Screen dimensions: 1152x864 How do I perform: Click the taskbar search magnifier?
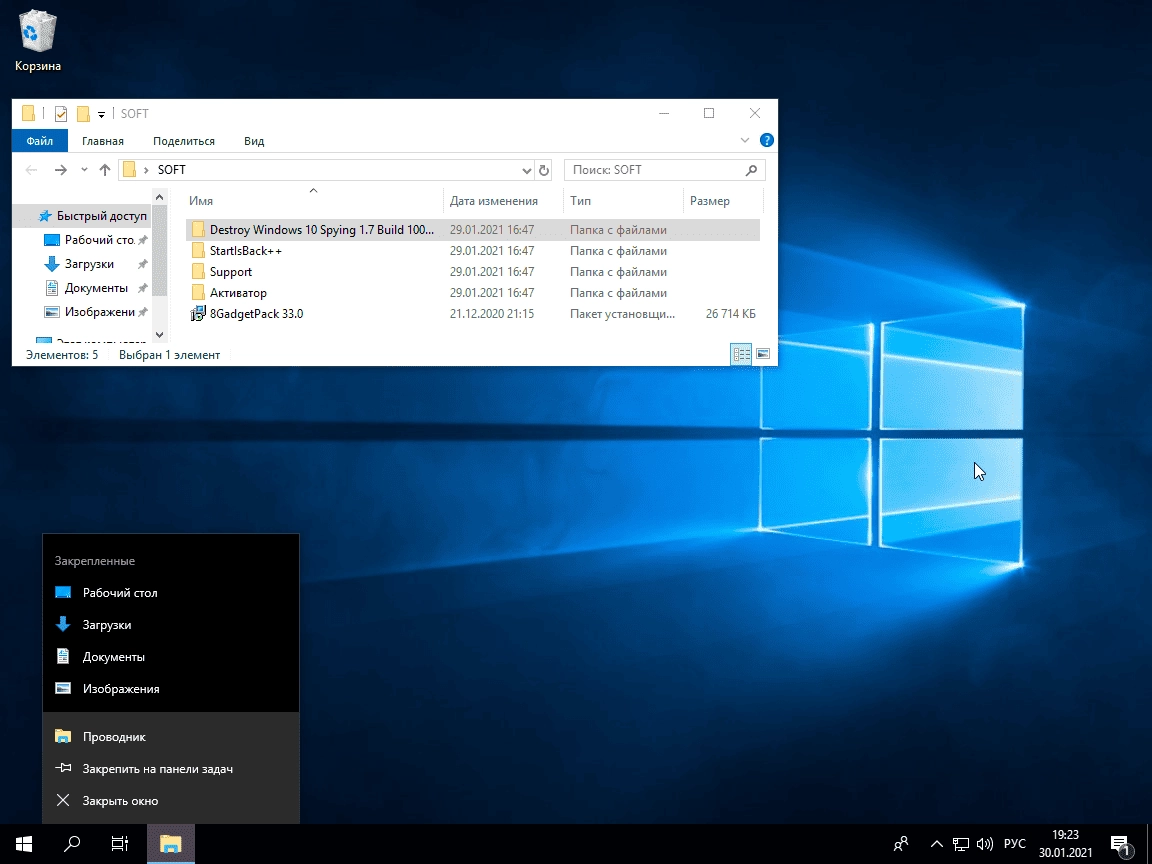(x=71, y=844)
